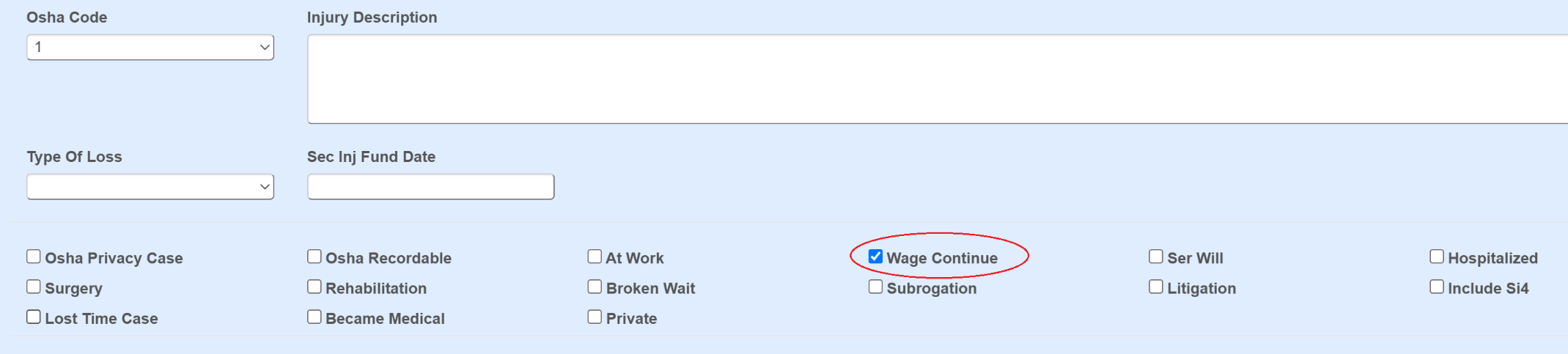Uncheck the Wage Continue checkbox

tap(875, 257)
